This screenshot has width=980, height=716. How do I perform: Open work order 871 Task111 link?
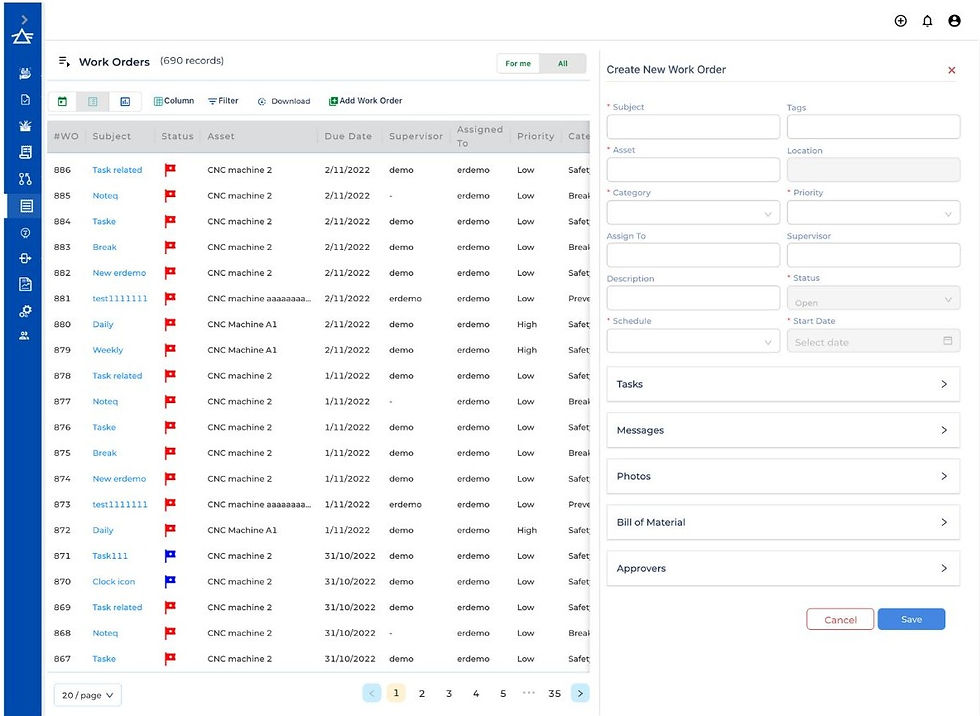click(x=110, y=556)
